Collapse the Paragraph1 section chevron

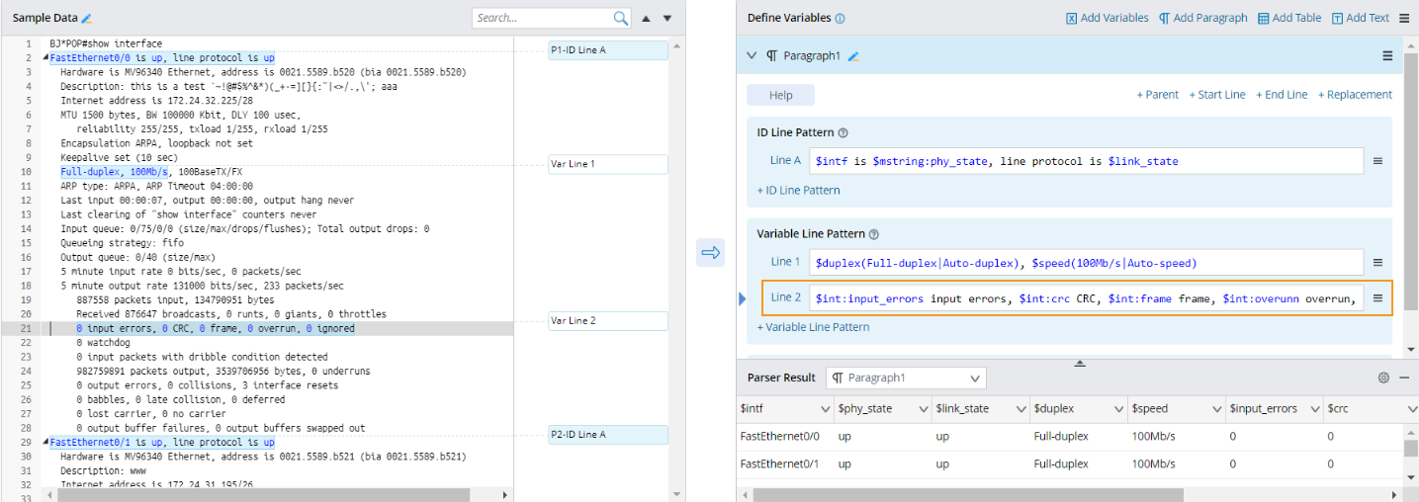[752, 57]
